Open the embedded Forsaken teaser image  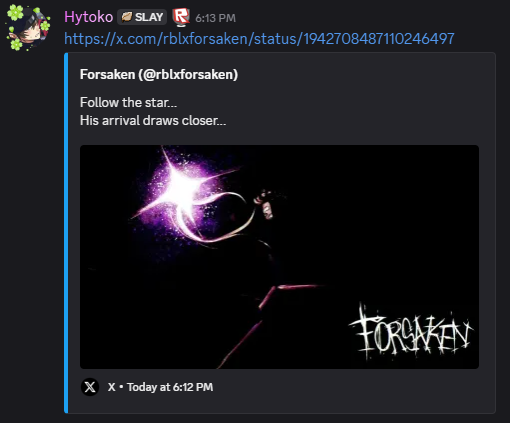279,257
